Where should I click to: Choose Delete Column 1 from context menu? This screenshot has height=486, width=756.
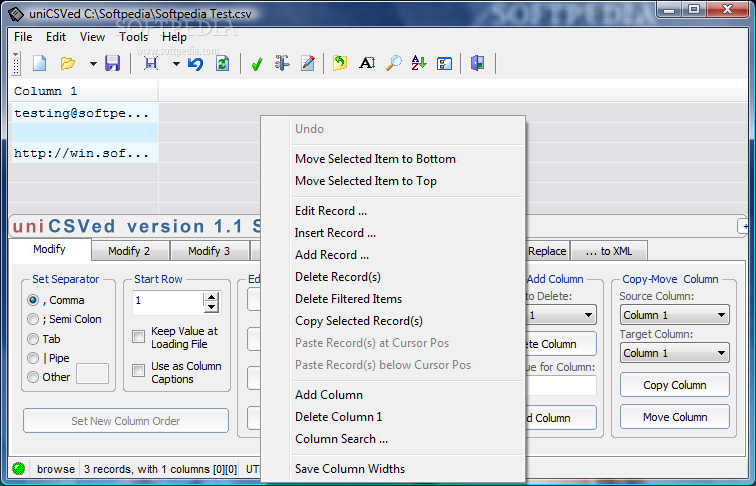(x=407, y=417)
